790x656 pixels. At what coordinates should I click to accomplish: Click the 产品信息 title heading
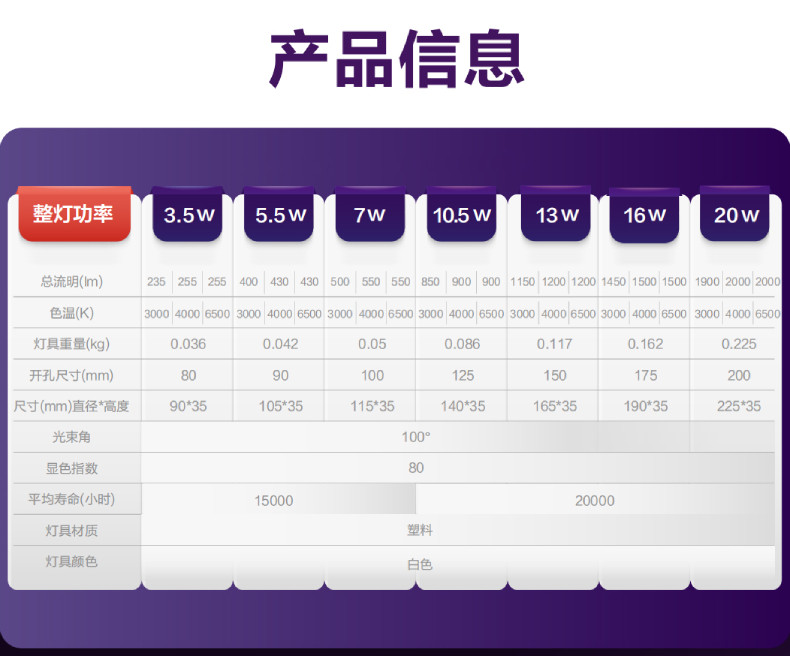(x=397, y=59)
